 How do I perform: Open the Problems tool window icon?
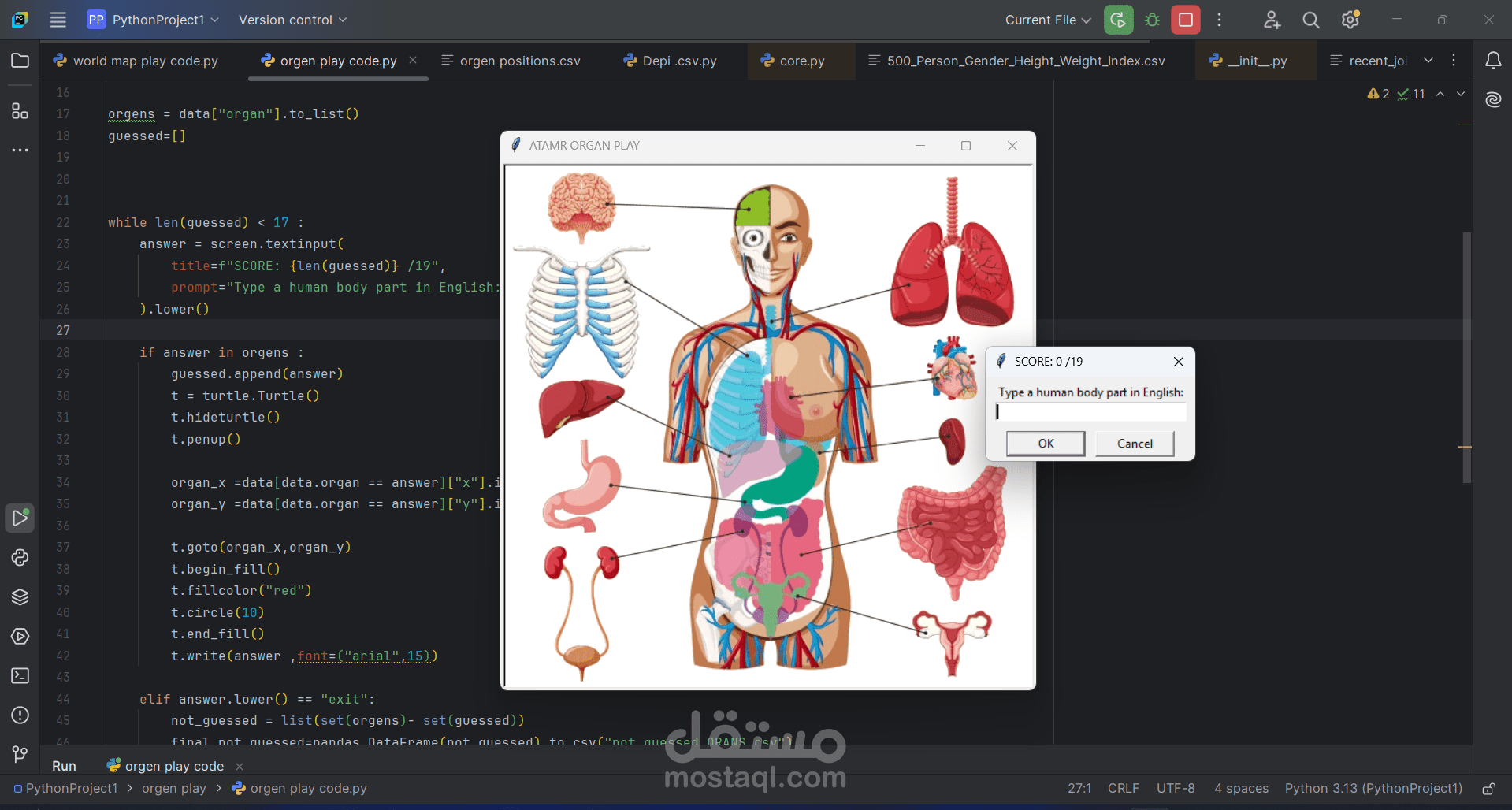tap(20, 715)
